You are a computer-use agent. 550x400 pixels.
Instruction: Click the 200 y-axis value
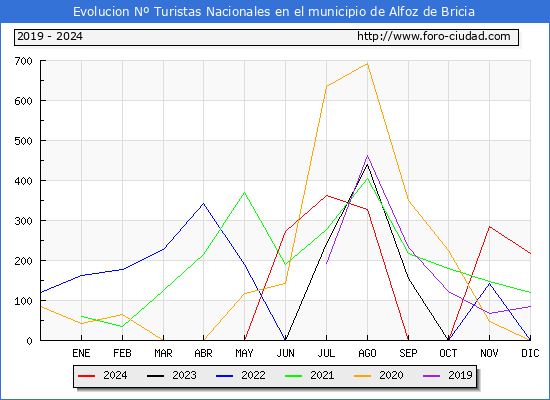[x=24, y=261]
